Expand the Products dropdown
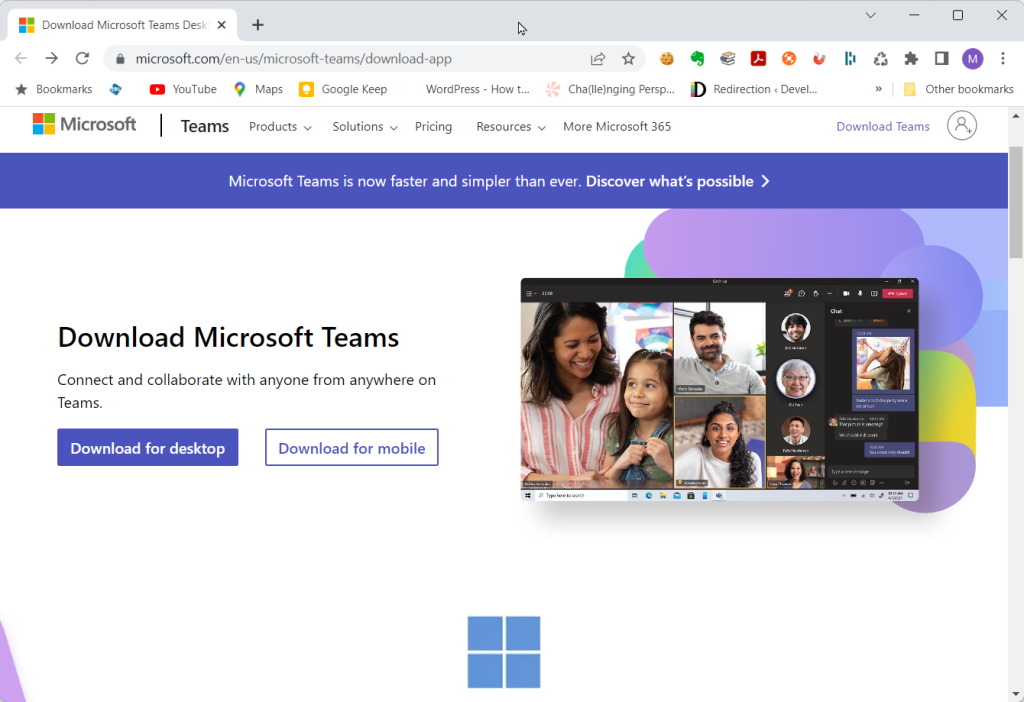 (x=280, y=127)
